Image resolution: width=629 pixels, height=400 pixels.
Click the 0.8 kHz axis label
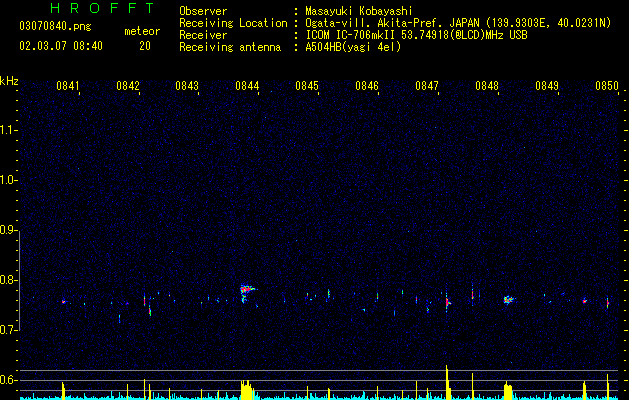coord(9,280)
